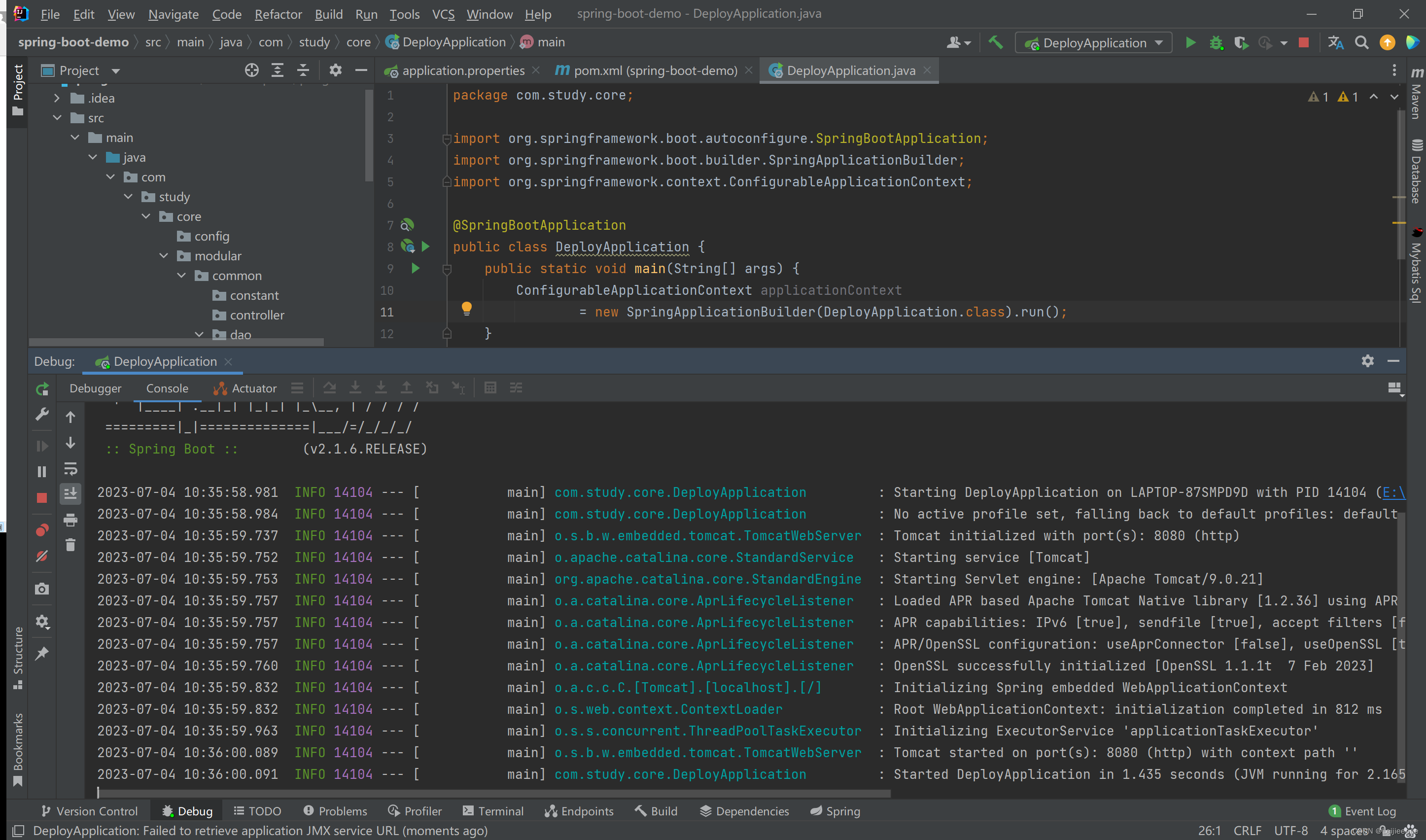Stop the debug session with red square

click(x=42, y=498)
